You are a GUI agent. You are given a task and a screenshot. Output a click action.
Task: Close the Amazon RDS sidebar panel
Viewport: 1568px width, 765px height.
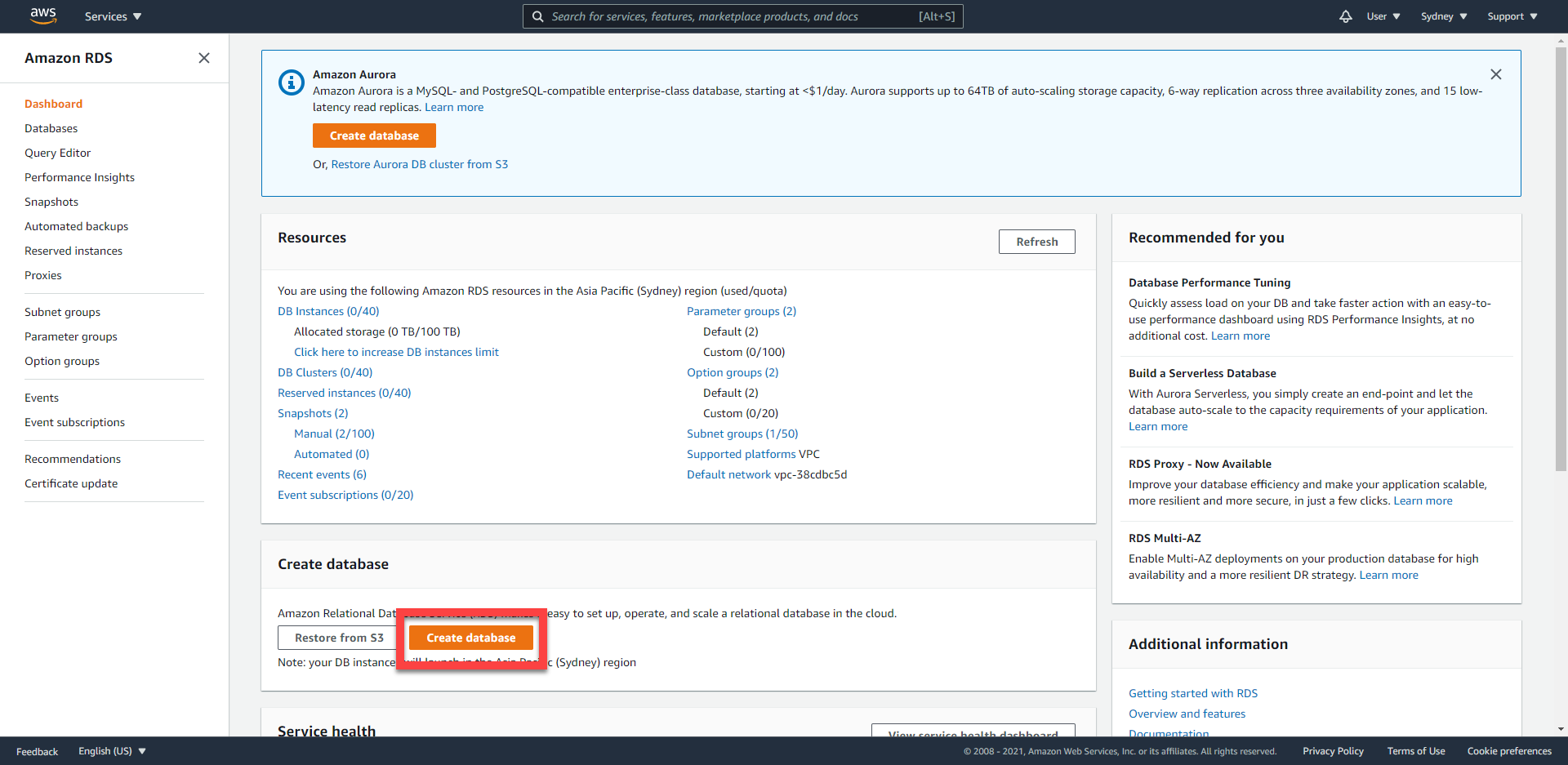click(204, 58)
